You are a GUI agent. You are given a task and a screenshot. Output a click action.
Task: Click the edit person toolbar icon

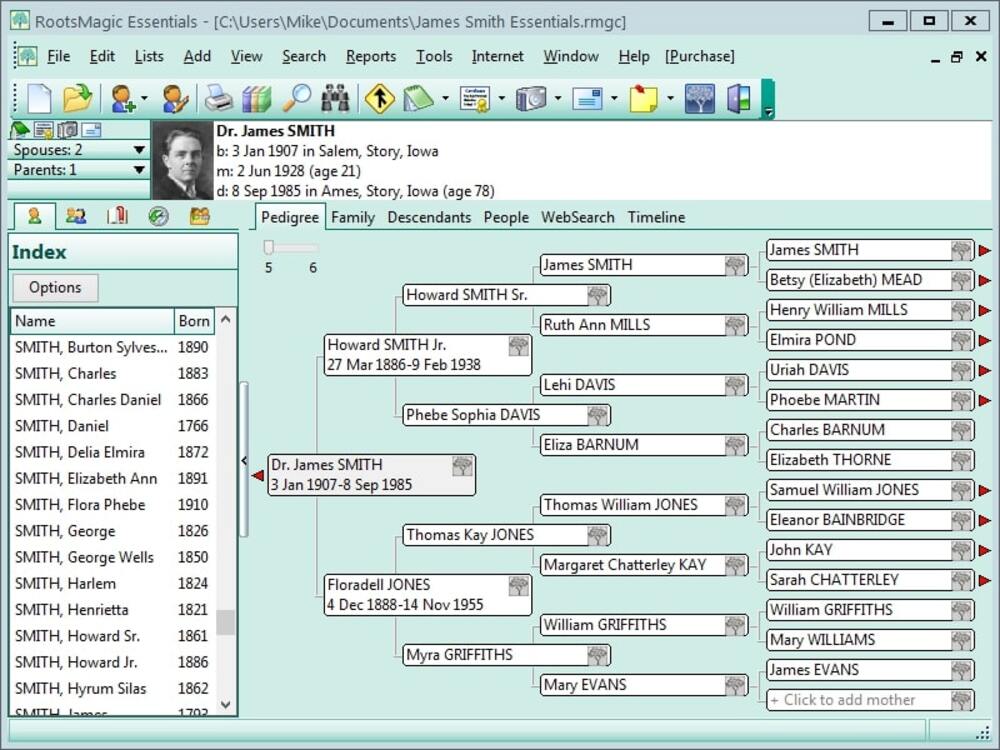176,98
